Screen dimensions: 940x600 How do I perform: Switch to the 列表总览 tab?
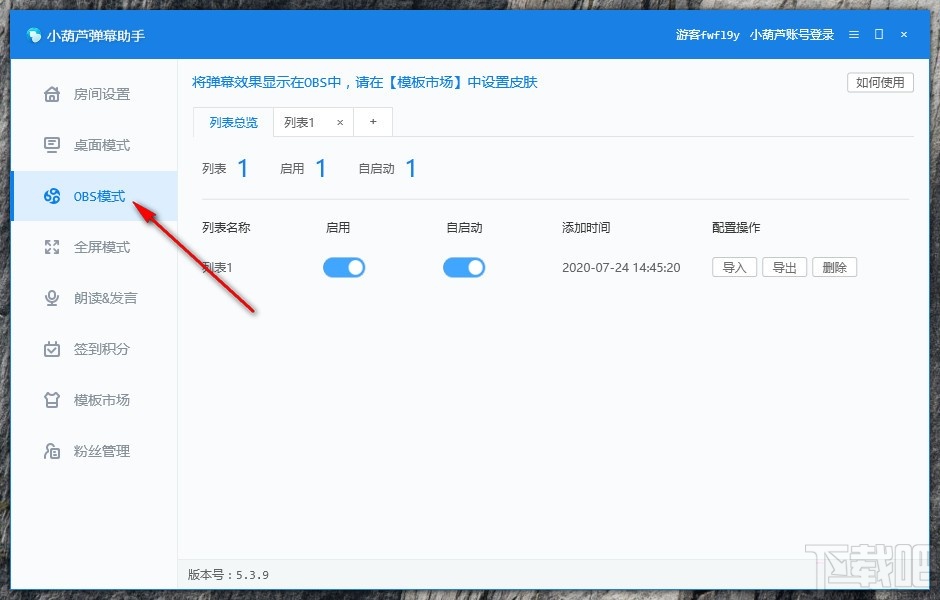point(233,121)
